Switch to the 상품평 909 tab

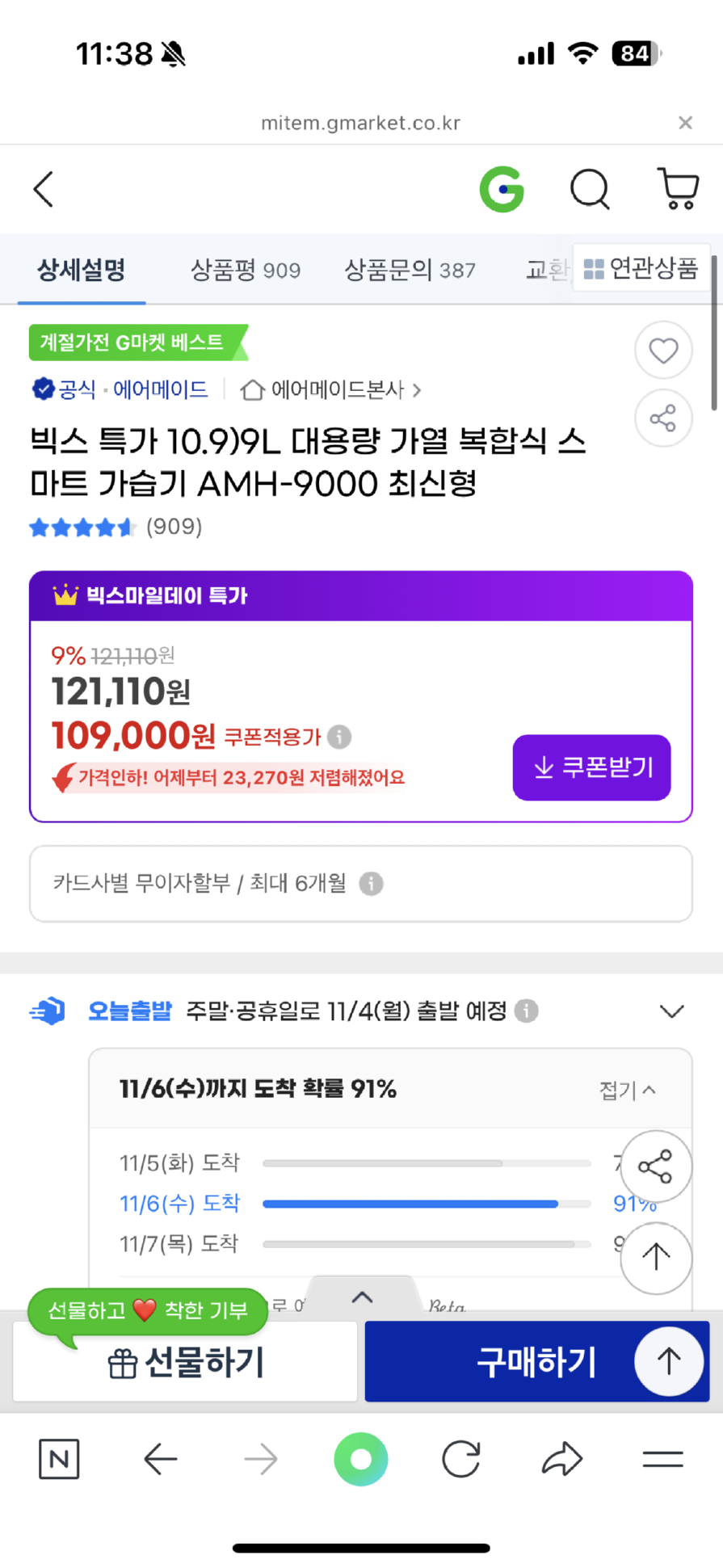pyautogui.click(x=246, y=270)
